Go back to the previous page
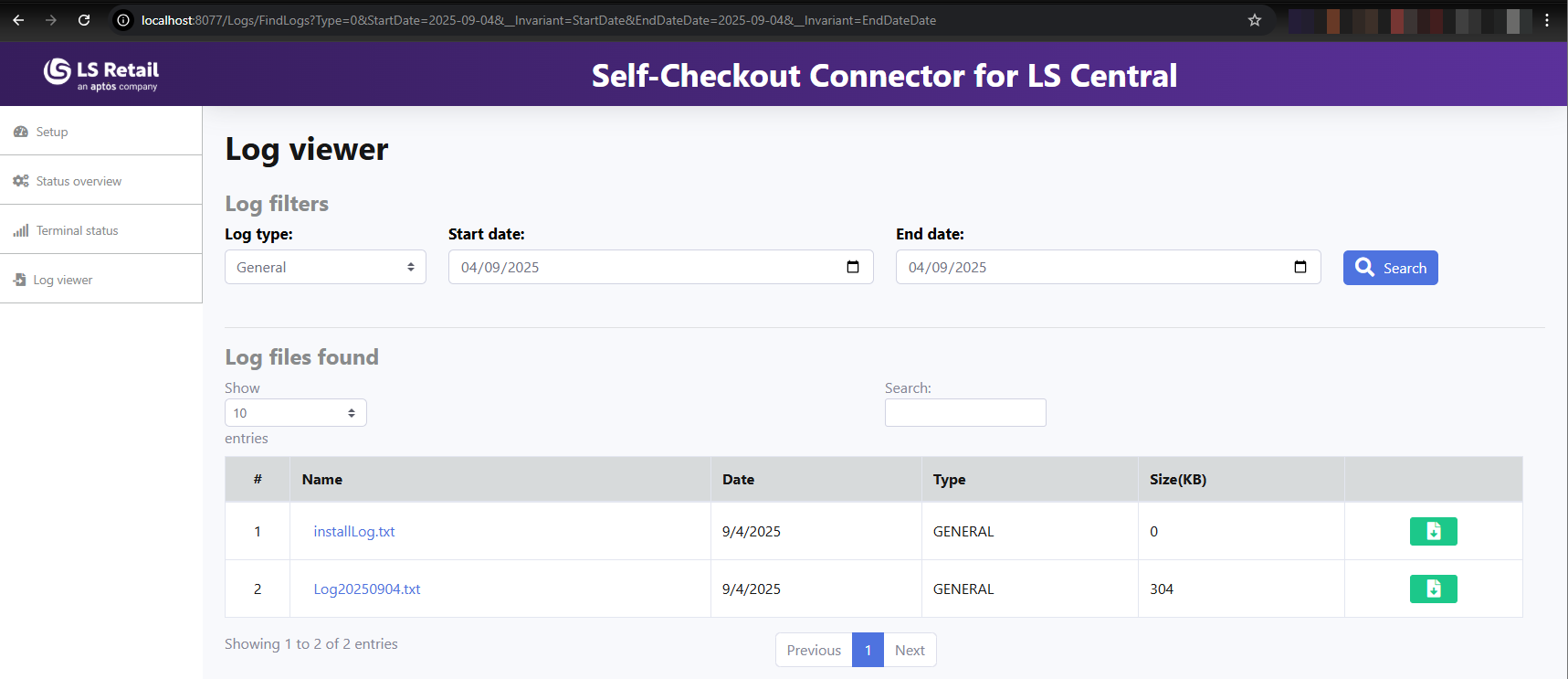The width and height of the screenshot is (1568, 679). pos(18,20)
